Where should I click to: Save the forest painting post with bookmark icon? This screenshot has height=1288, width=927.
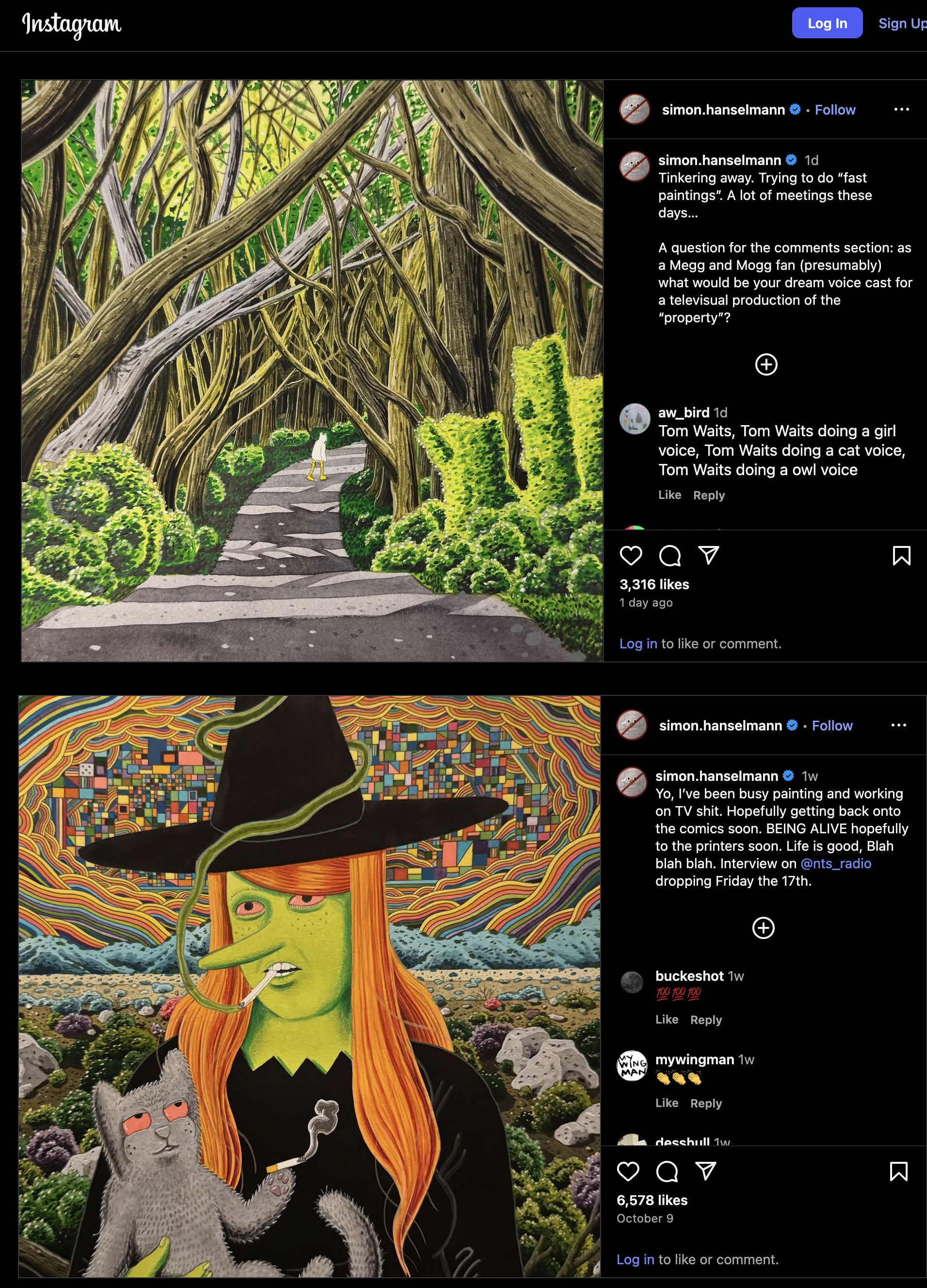click(x=901, y=555)
